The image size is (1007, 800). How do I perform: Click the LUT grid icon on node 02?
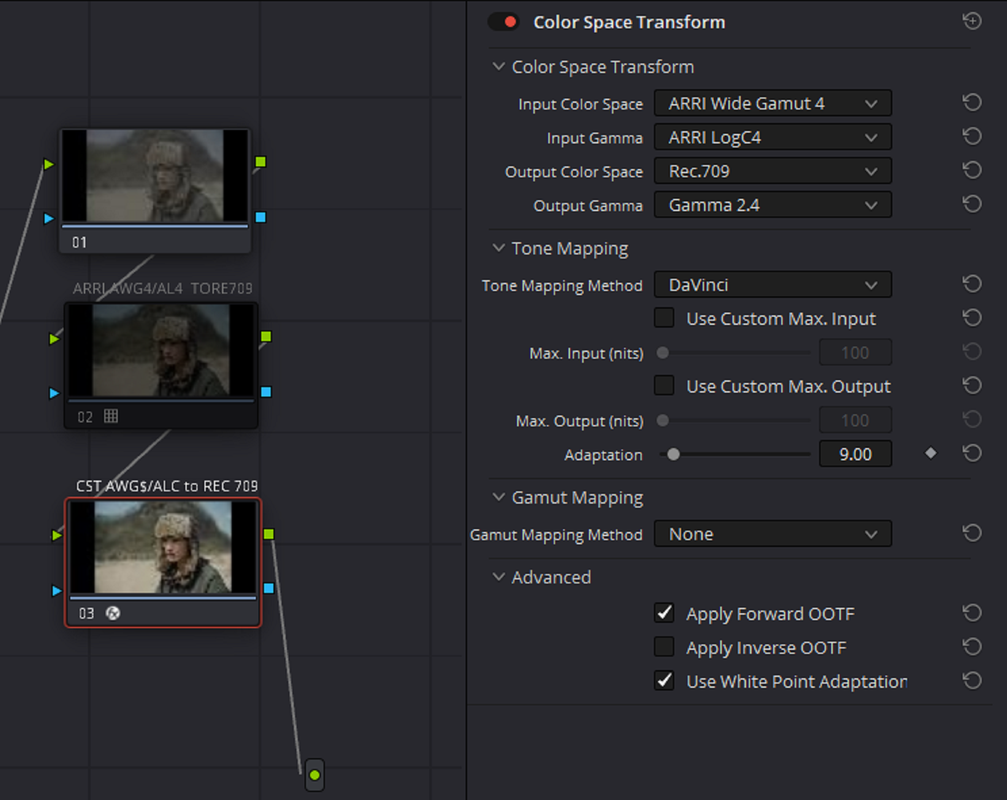[x=111, y=416]
